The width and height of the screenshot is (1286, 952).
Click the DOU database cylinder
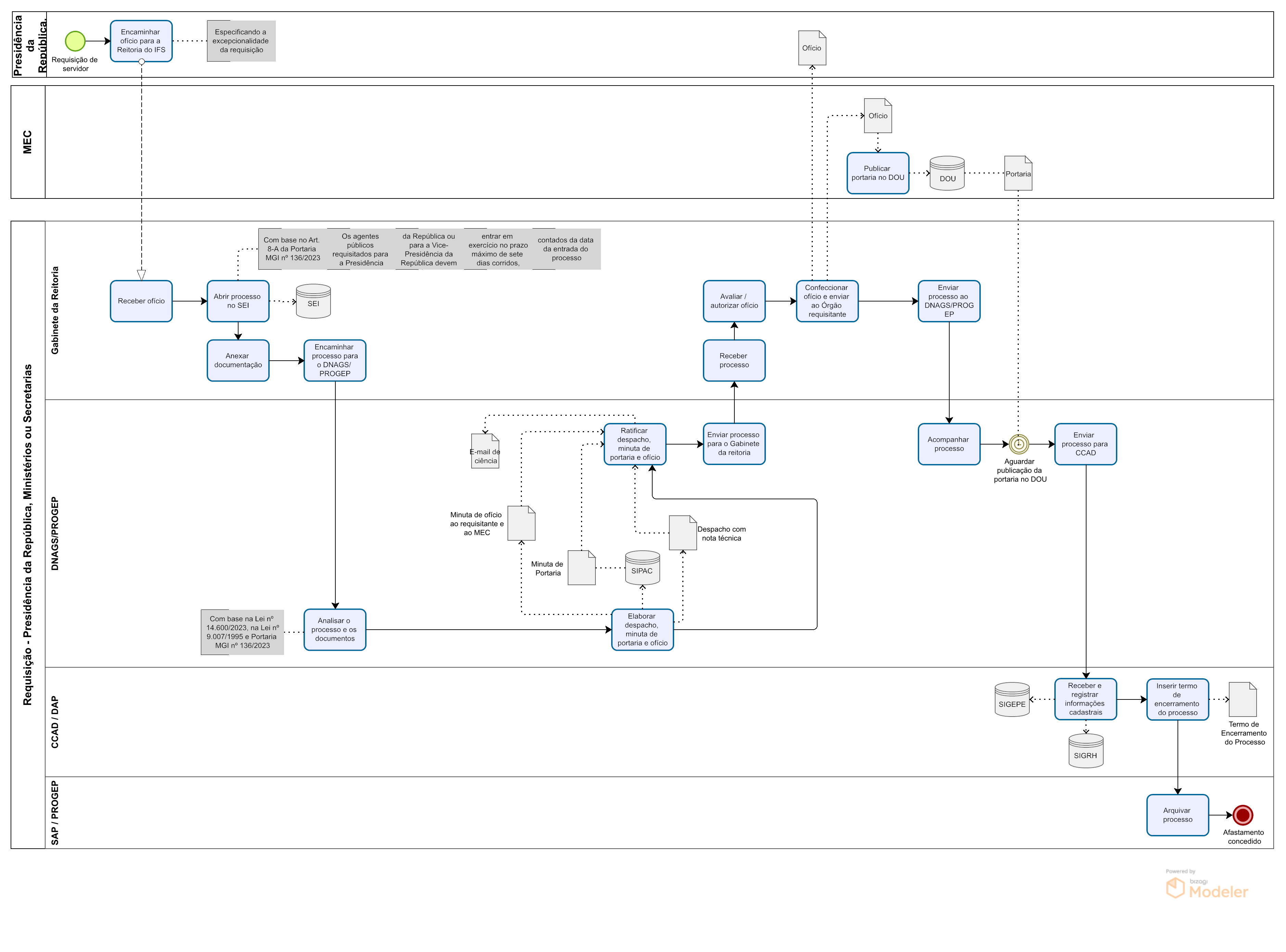947,173
